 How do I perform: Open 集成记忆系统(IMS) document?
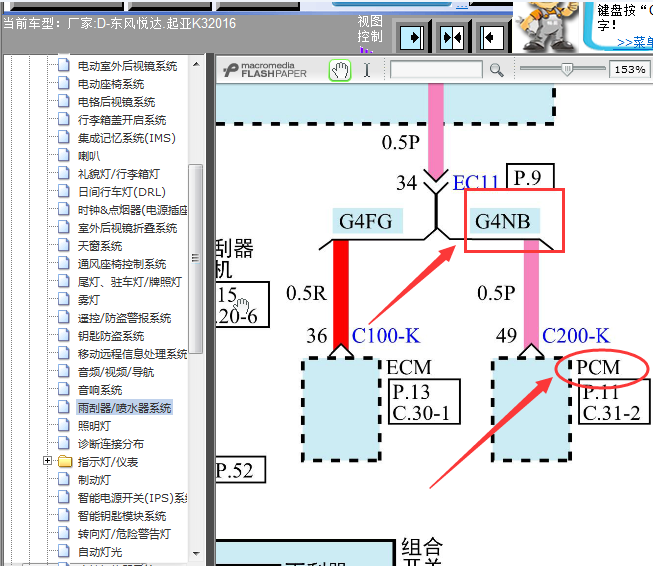[x=127, y=138]
